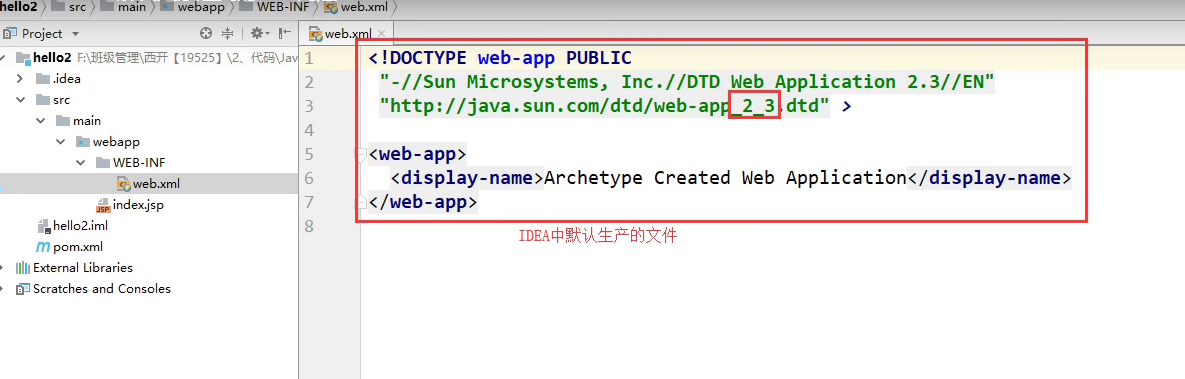This screenshot has width=1185, height=379.
Task: Click the webapp folder icon
Action: pos(82,142)
